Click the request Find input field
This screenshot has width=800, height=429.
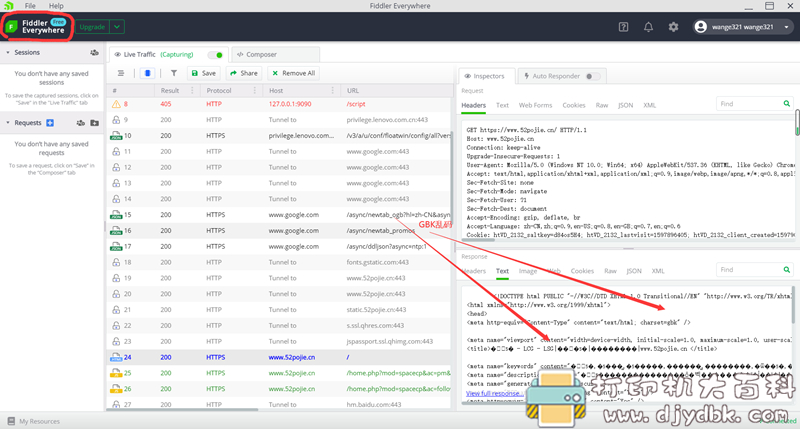click(748, 104)
